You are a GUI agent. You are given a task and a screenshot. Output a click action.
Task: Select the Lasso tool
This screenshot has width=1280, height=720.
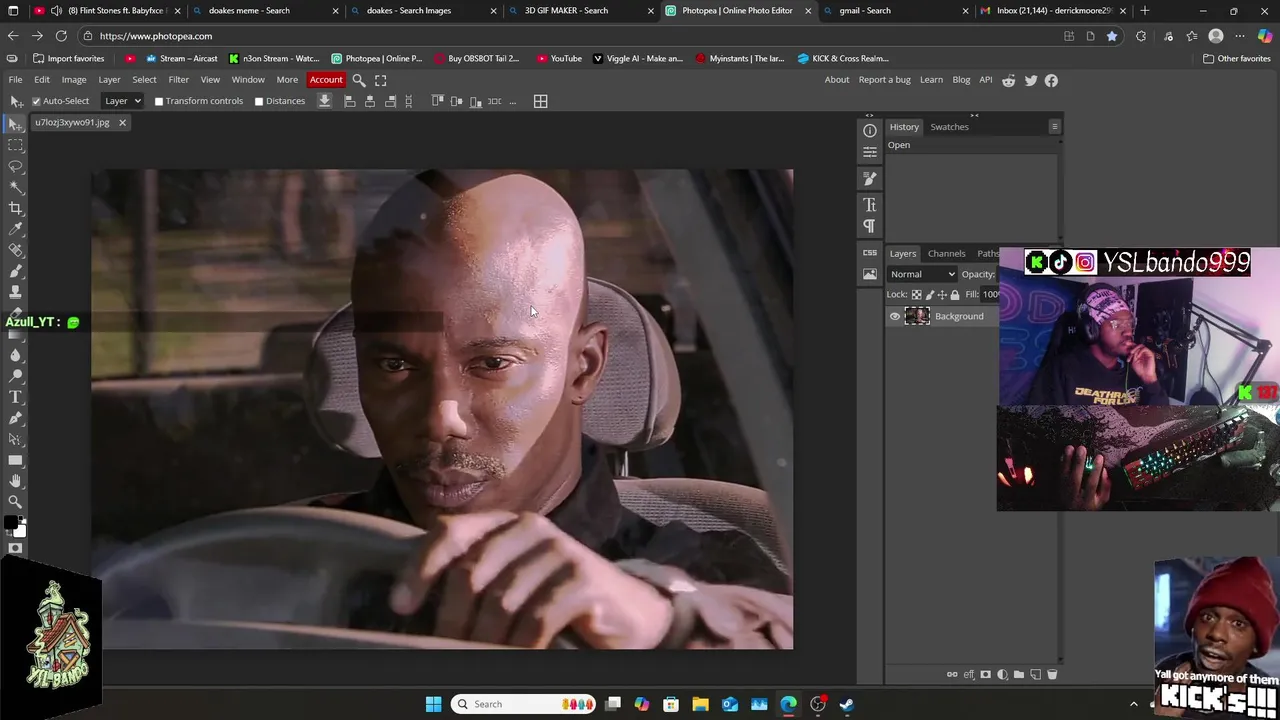click(16, 166)
